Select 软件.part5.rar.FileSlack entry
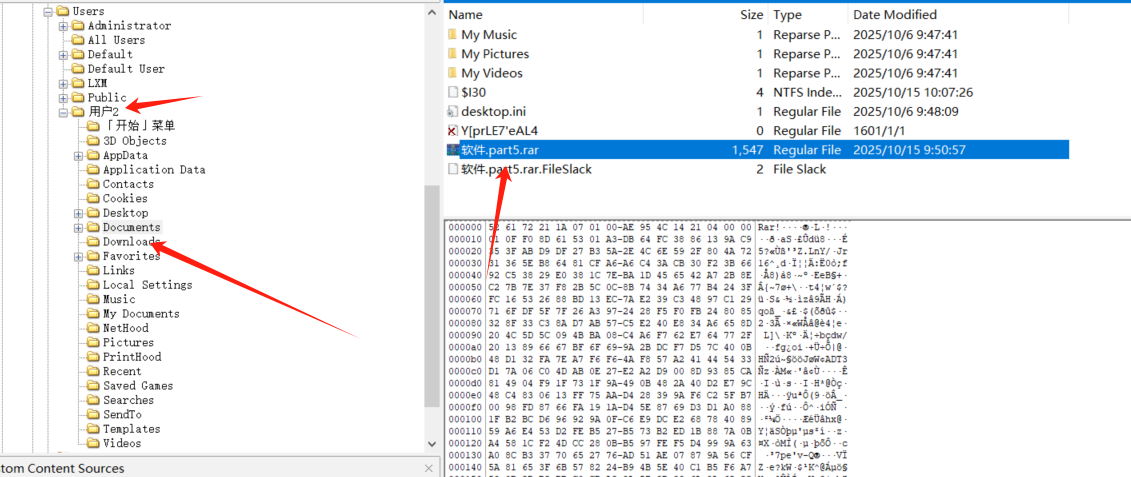 tap(526, 169)
